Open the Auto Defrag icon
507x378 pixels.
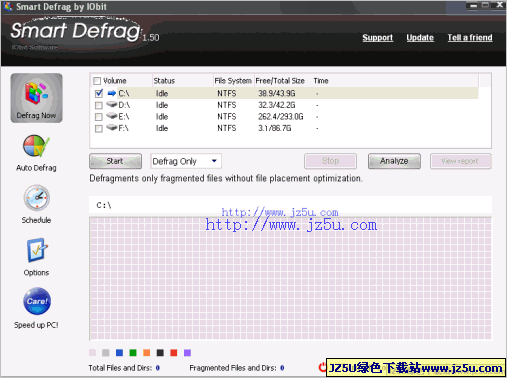36,146
